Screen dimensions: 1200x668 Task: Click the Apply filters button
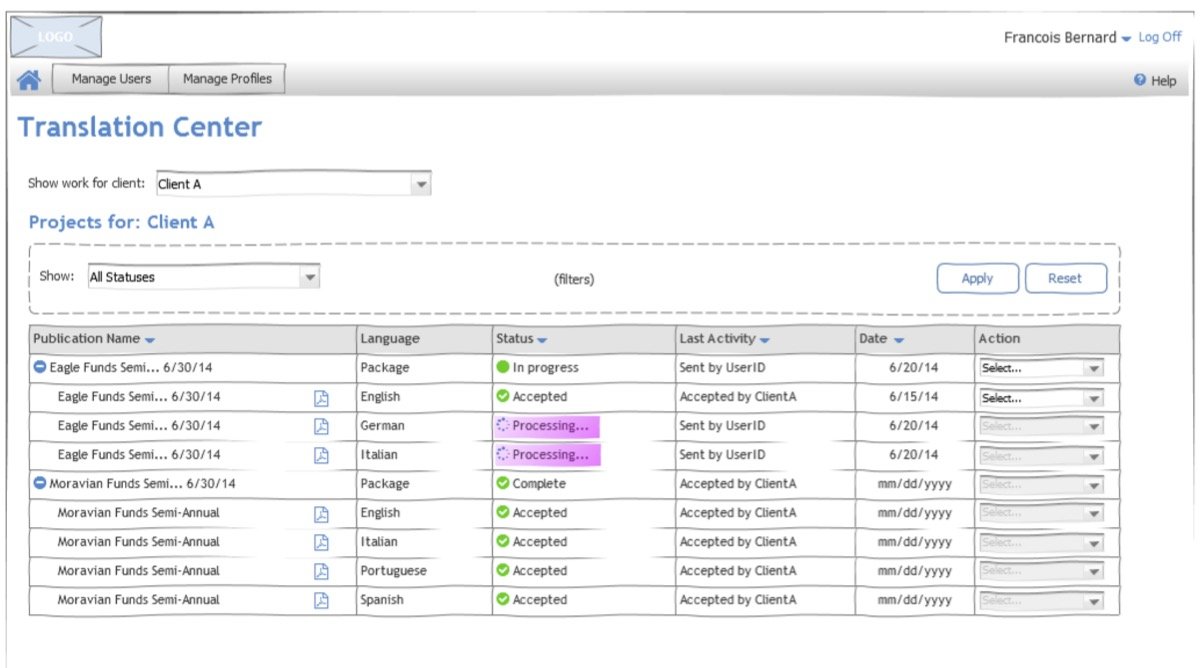(x=977, y=278)
